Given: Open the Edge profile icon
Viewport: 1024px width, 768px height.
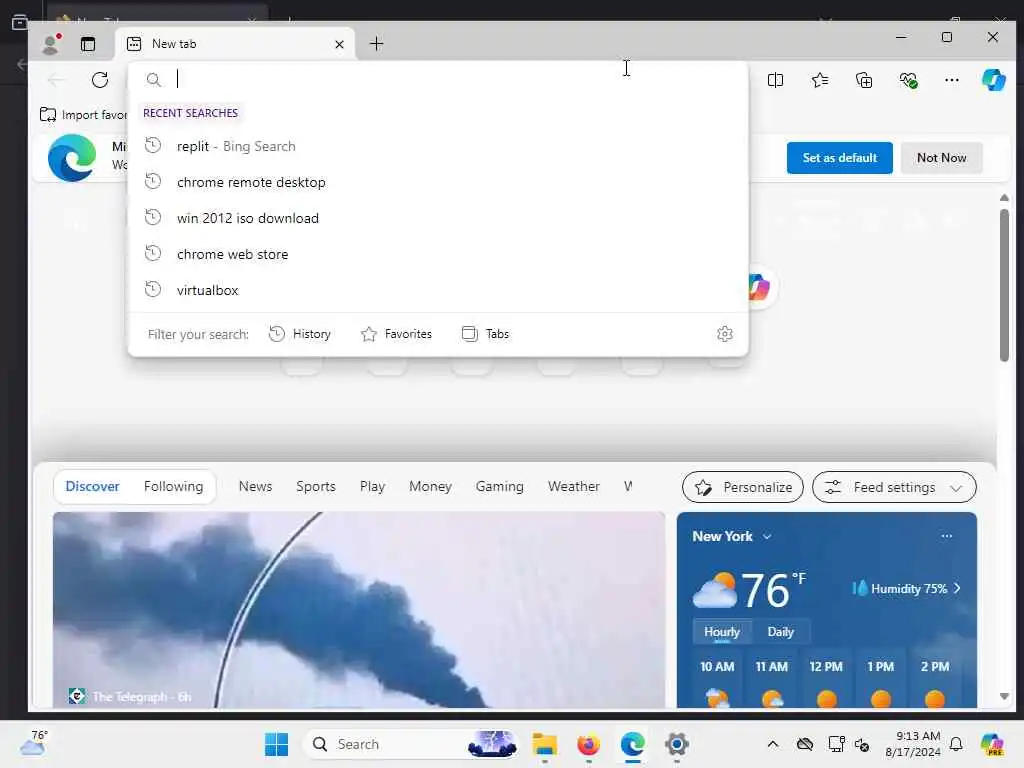Looking at the screenshot, I should click(x=51, y=44).
